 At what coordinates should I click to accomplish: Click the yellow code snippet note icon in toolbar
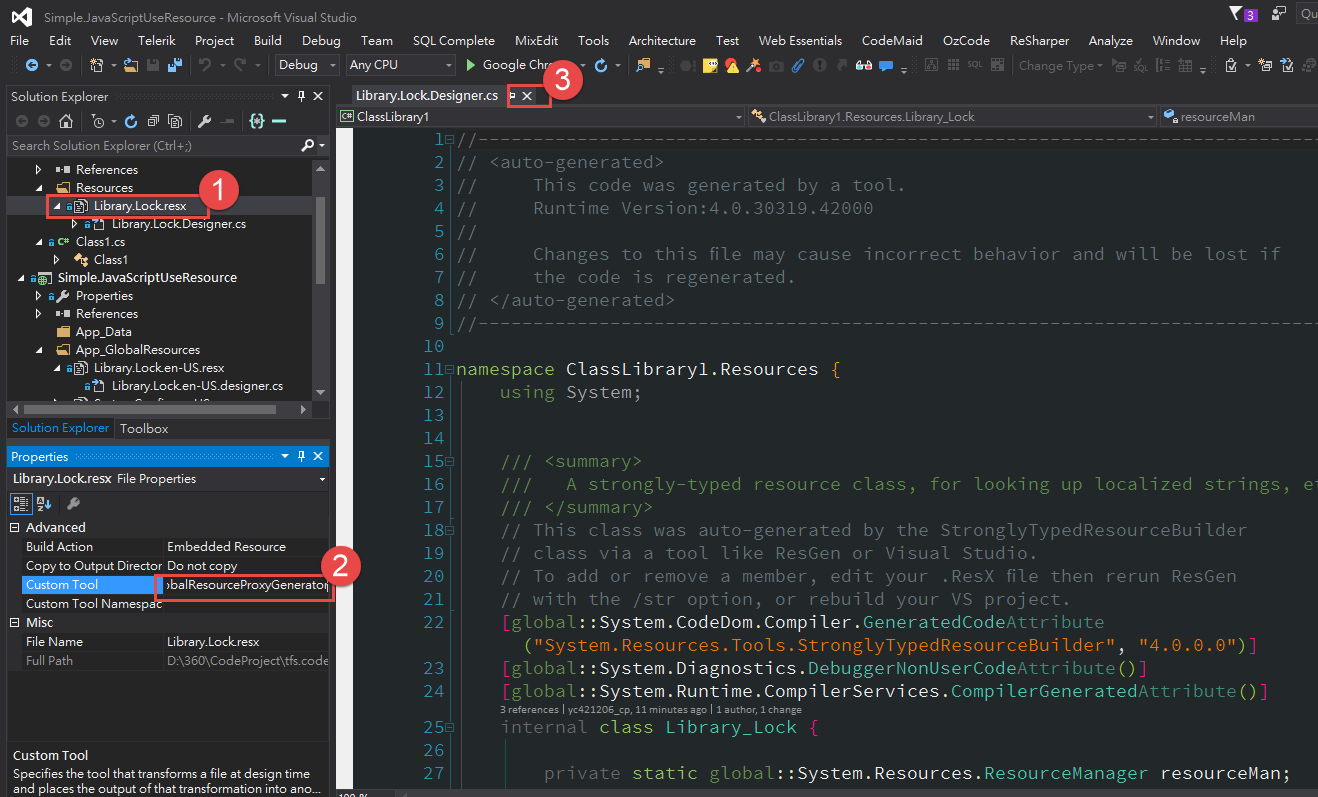[x=711, y=65]
